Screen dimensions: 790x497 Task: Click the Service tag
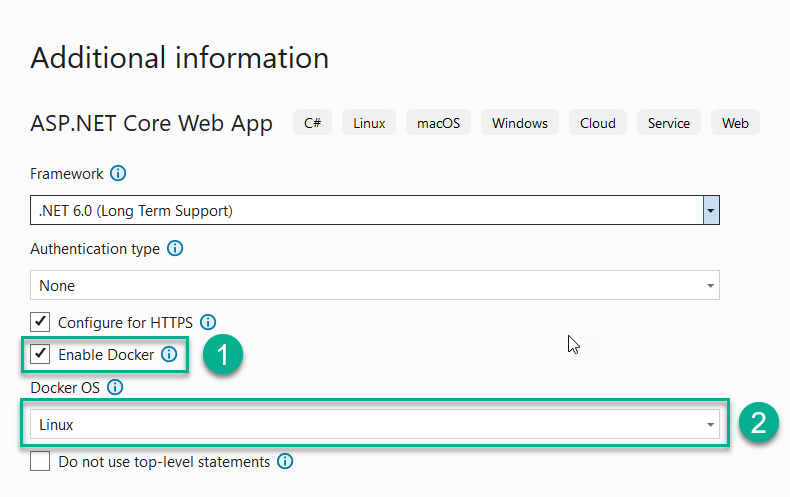pos(669,122)
